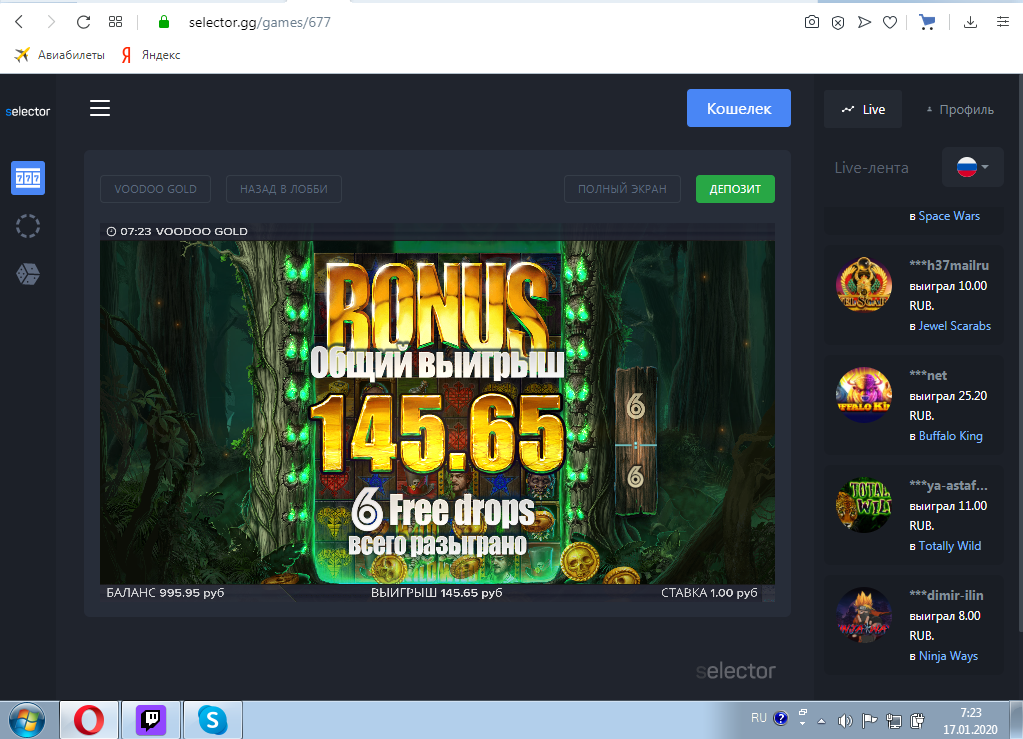This screenshot has height=739, width=1023.
Task: Click the power plug tray icon
Action: (917, 720)
